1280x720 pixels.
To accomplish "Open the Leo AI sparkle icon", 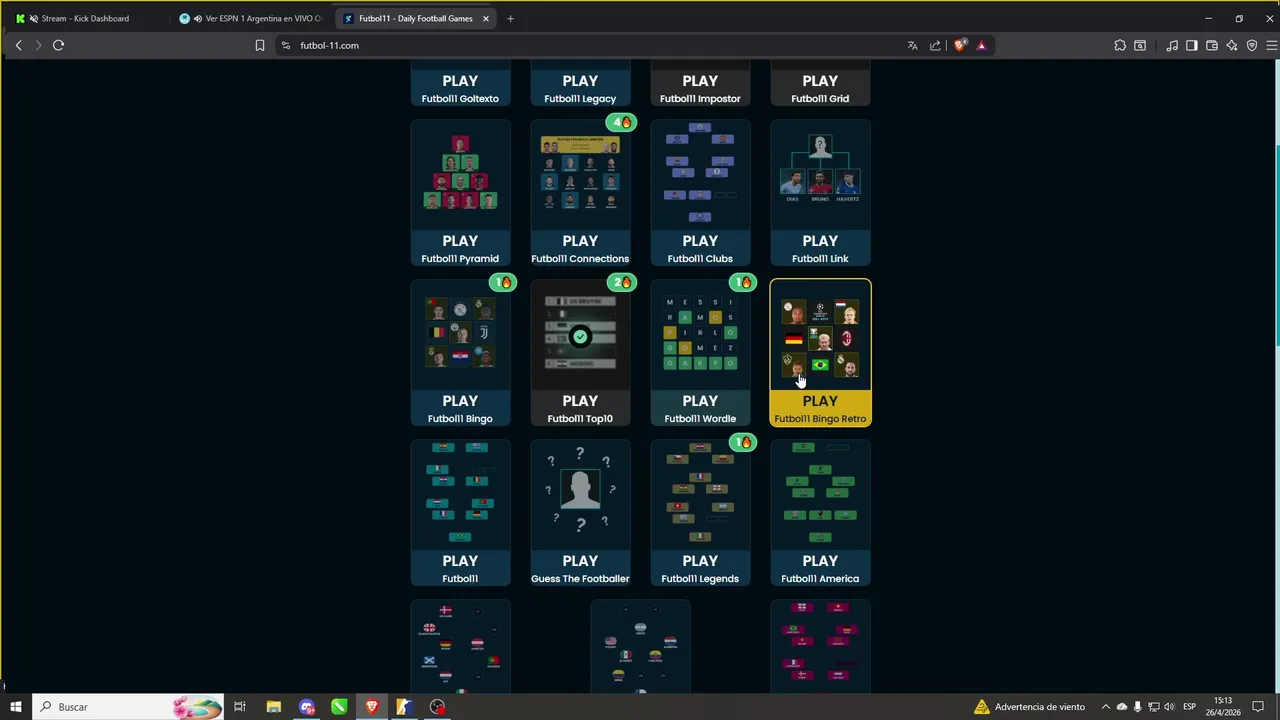I will [1232, 45].
